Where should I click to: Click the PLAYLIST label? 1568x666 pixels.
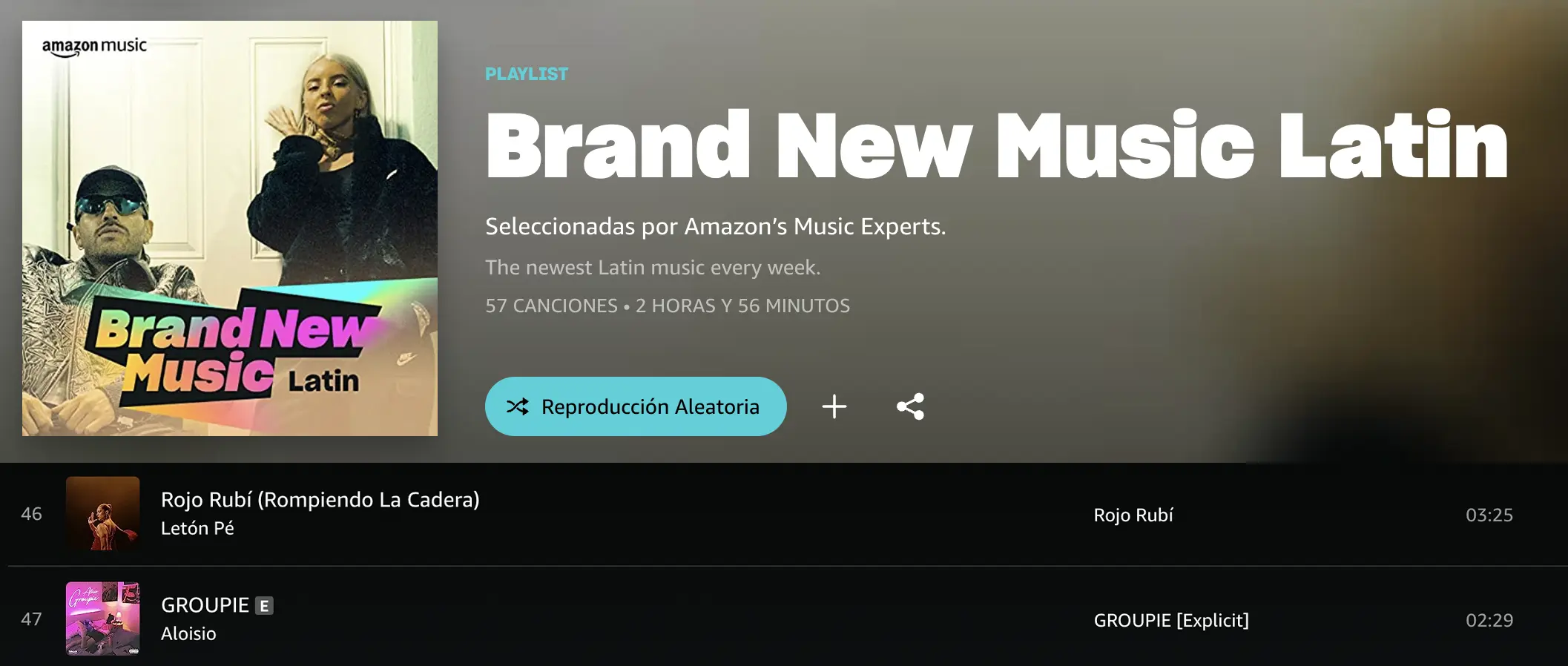527,74
